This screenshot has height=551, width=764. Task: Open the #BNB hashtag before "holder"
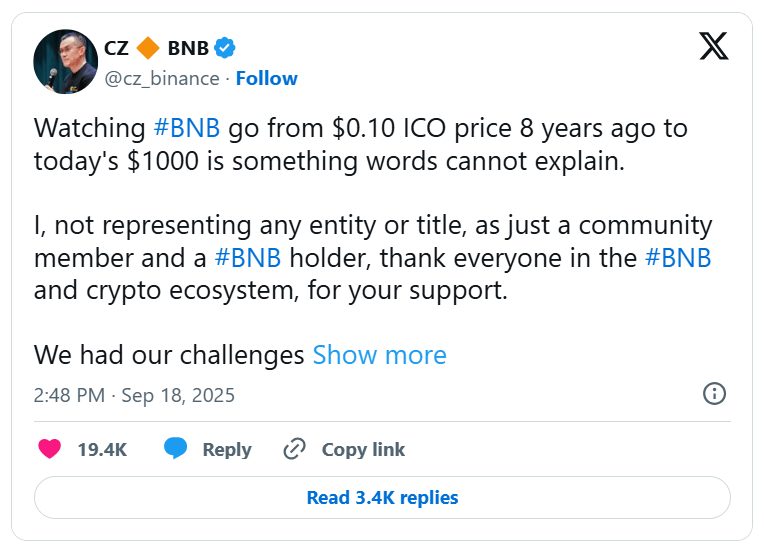tap(248, 258)
